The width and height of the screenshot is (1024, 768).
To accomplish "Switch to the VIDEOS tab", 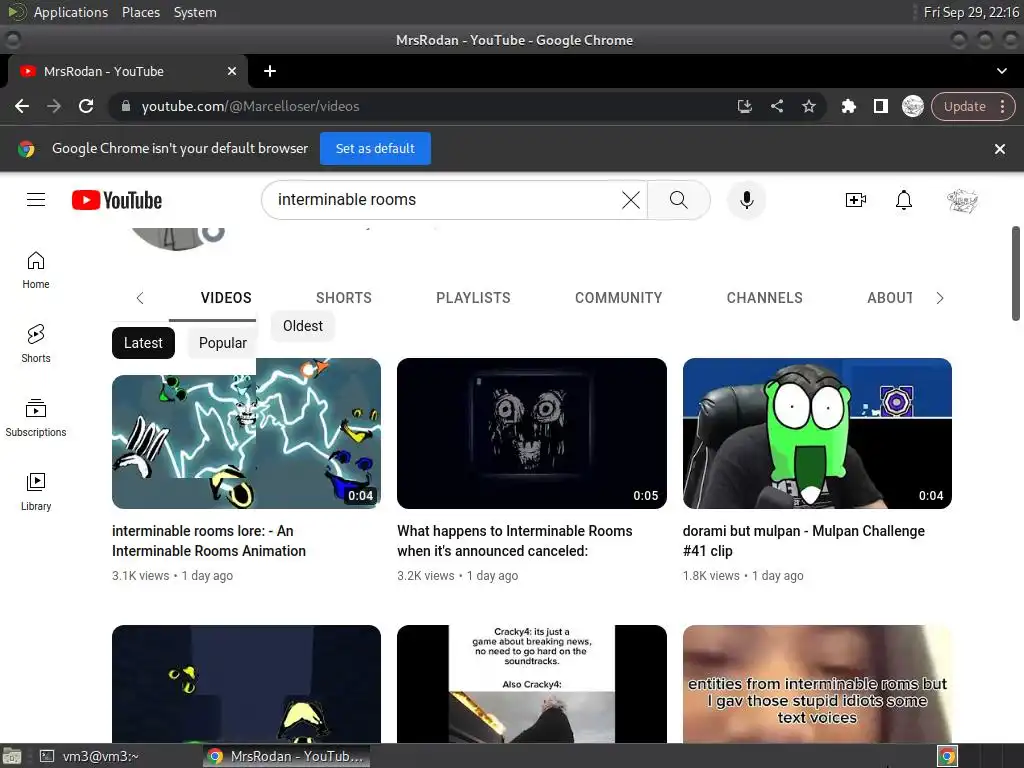I will 226,298.
